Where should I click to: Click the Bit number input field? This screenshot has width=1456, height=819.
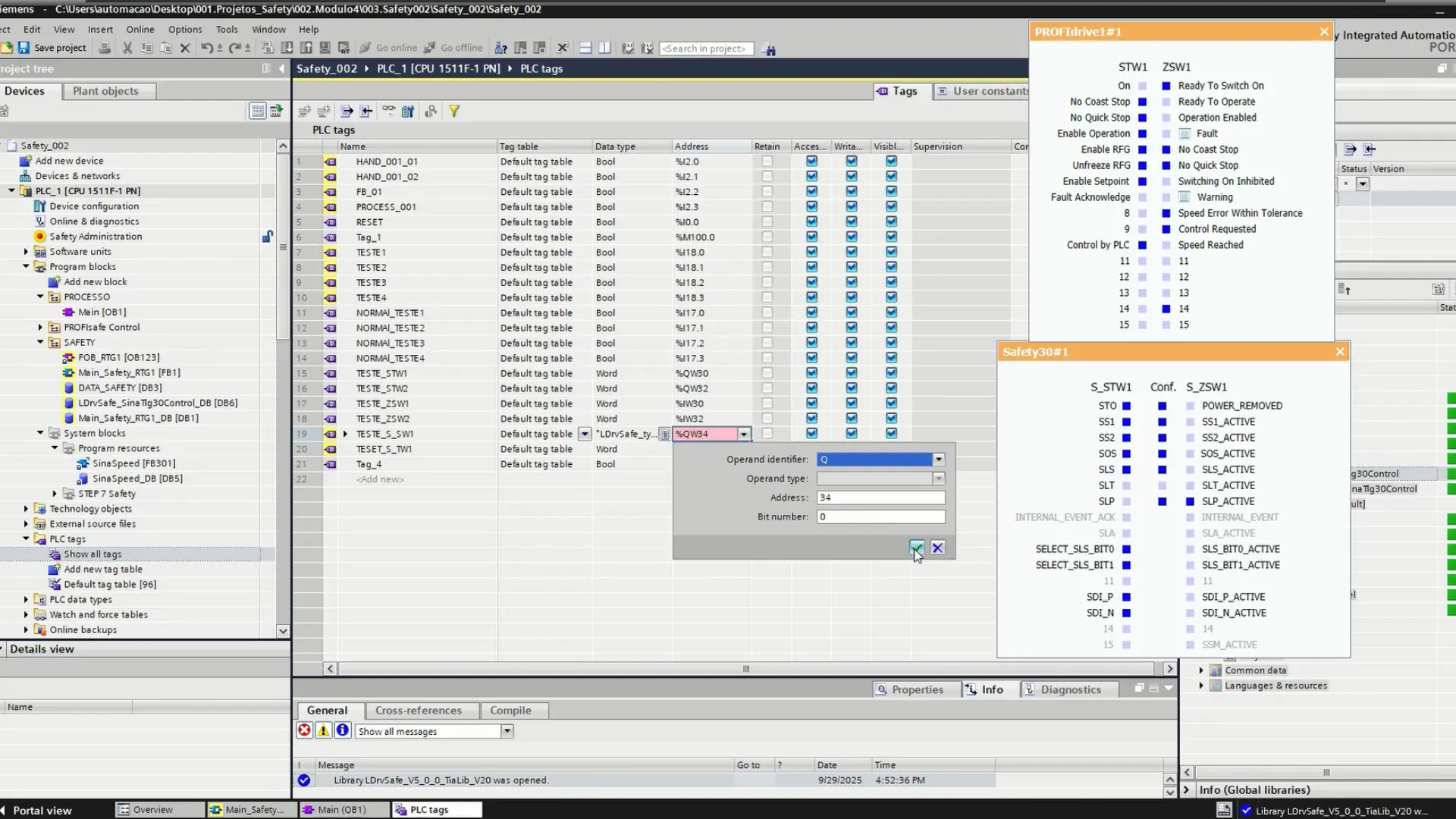coord(880,516)
